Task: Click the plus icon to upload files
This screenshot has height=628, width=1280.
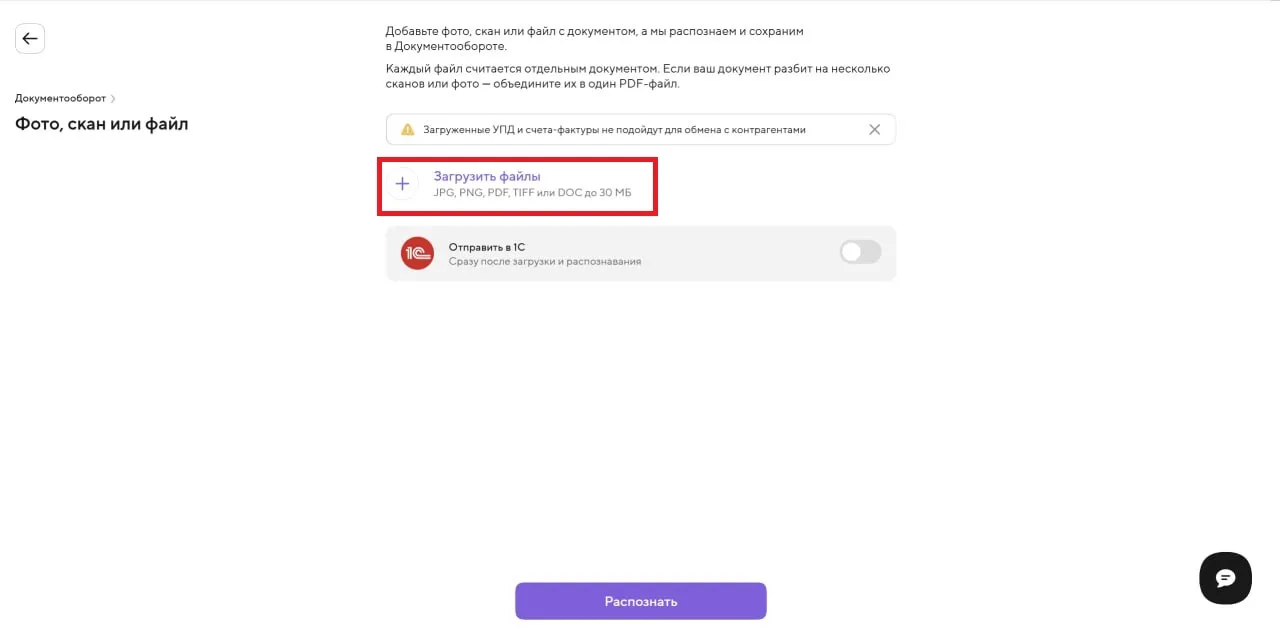Action: coord(403,184)
